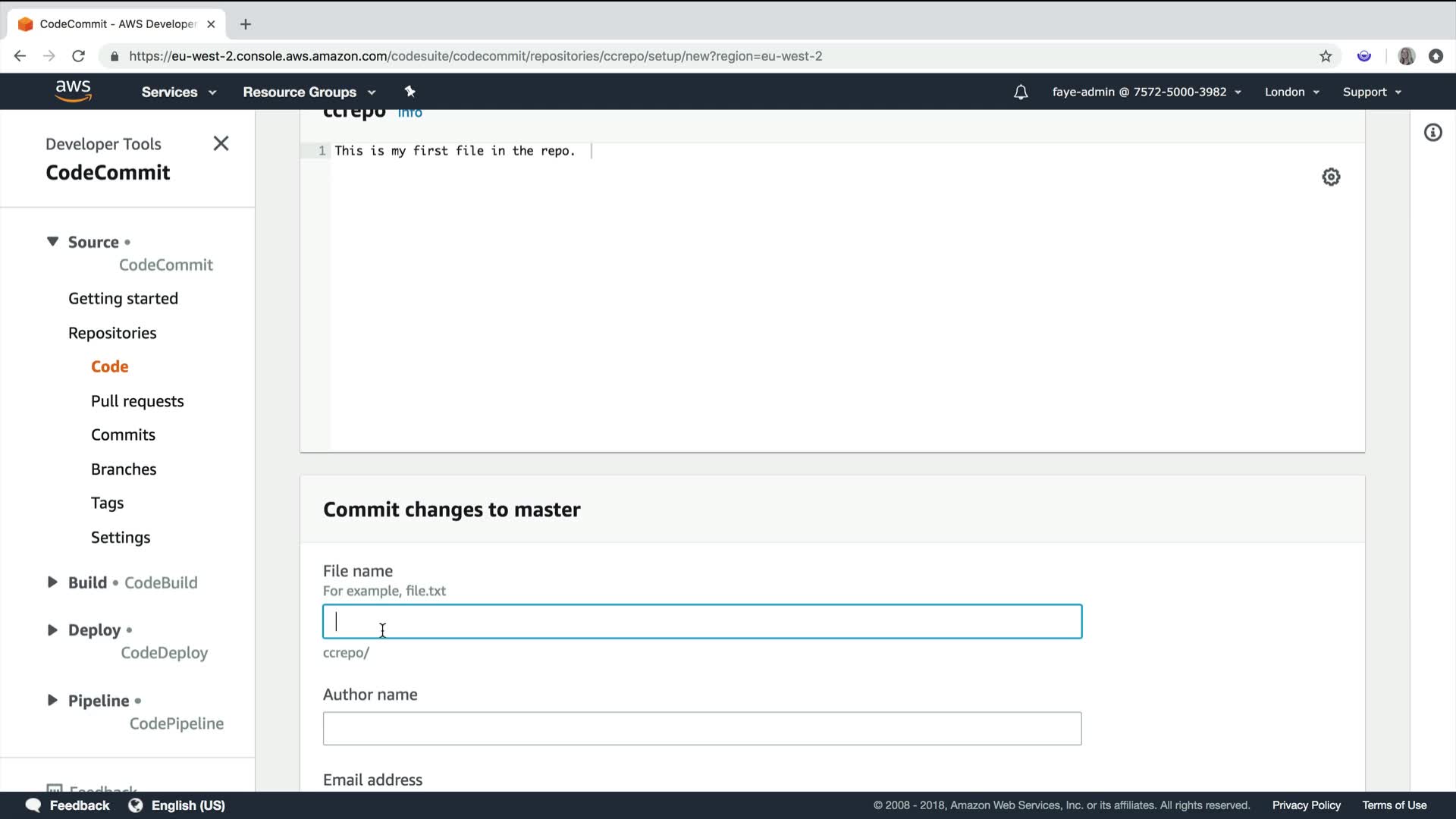Collapse the Source CodeCommit section
1456x819 pixels.
(52, 241)
